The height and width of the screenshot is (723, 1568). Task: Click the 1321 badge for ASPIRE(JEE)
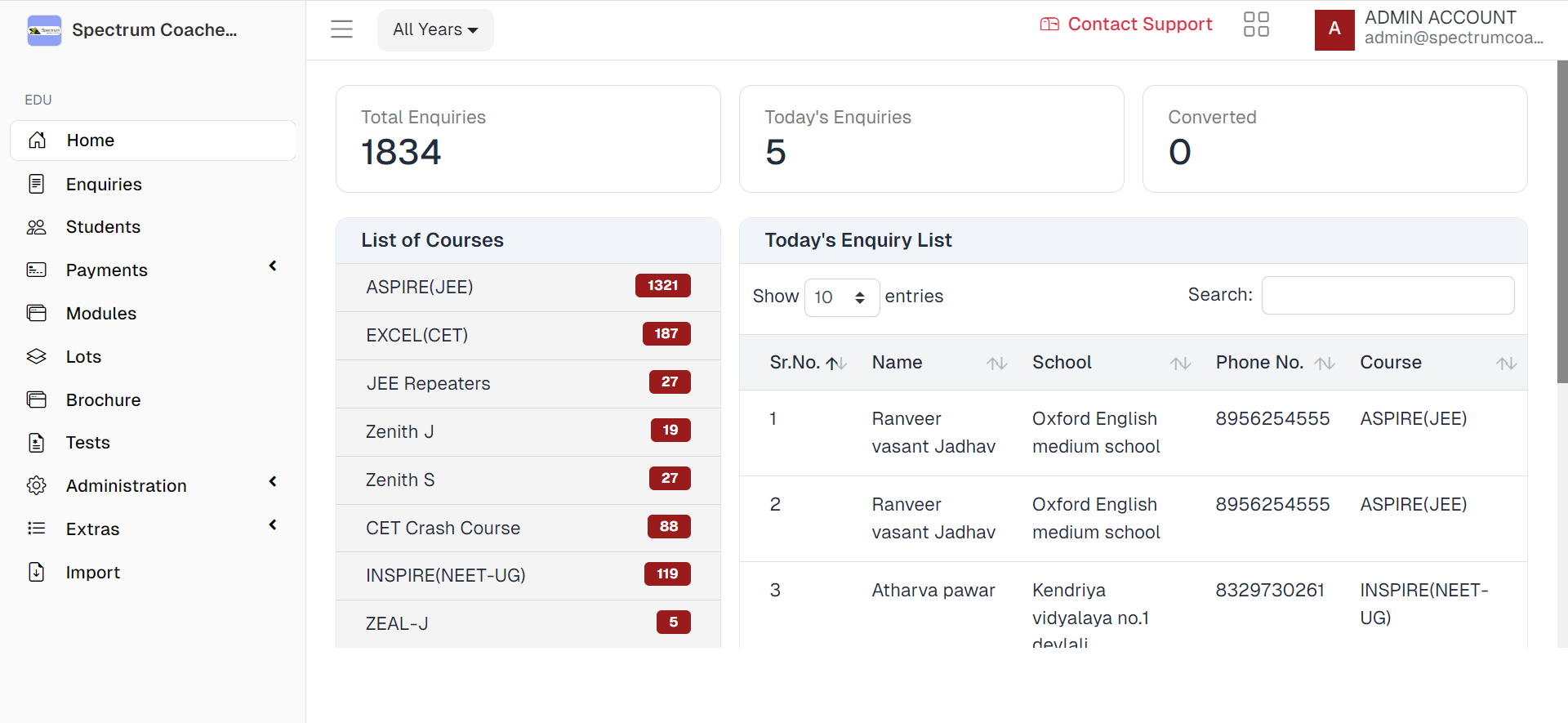click(663, 285)
